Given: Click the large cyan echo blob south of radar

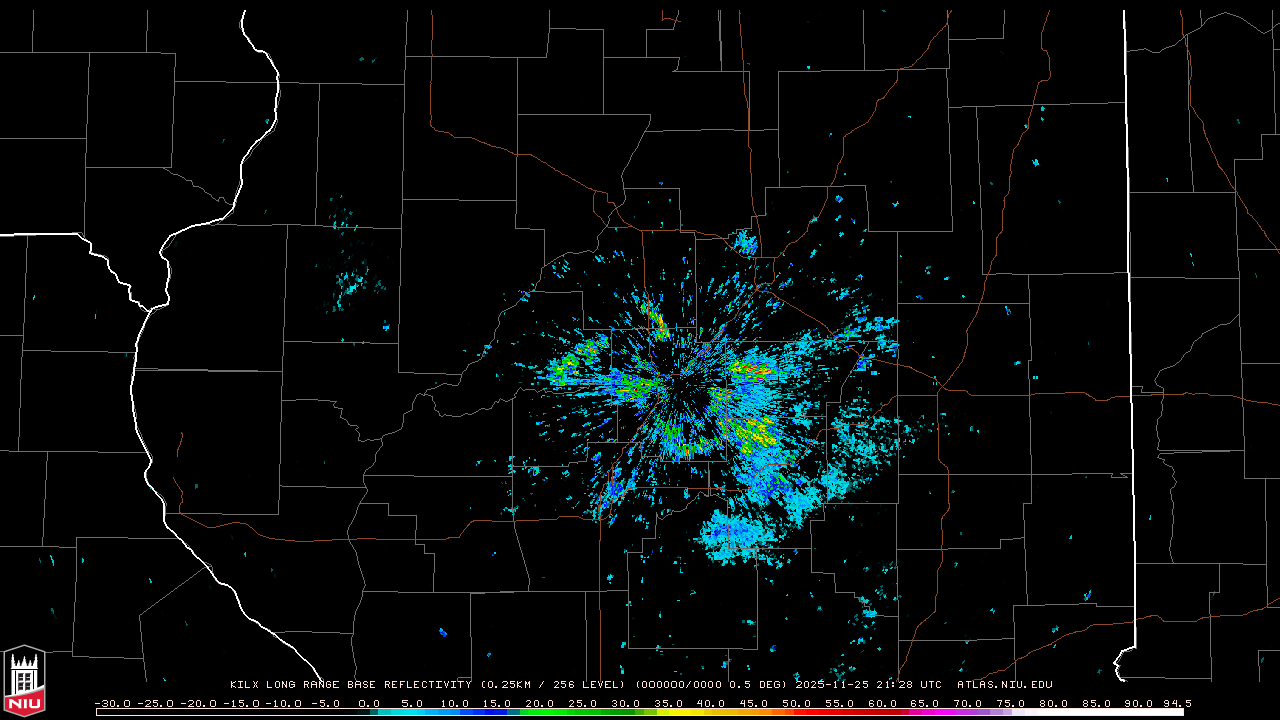Looking at the screenshot, I should point(738,534).
